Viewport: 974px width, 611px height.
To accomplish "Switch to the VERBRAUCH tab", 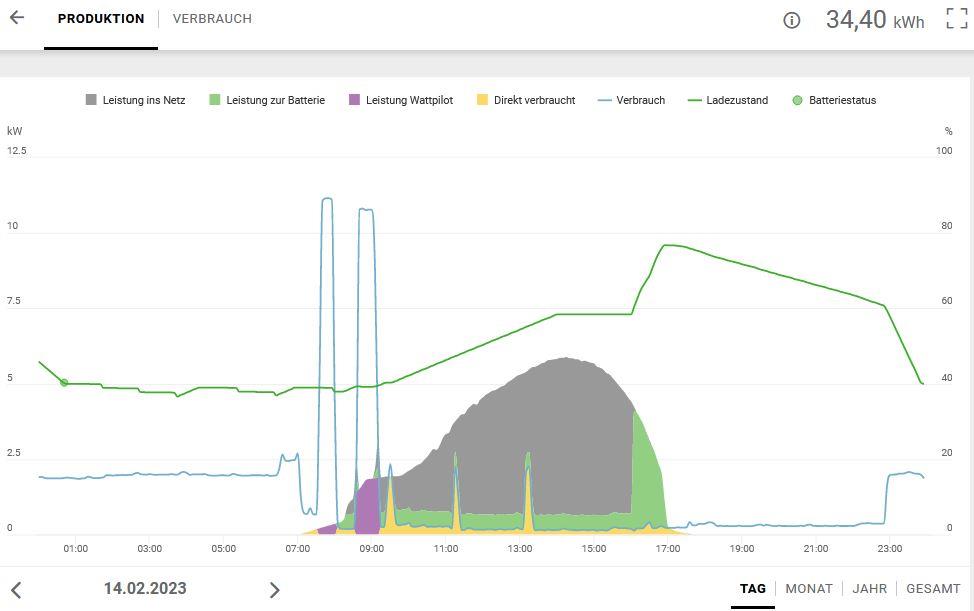I will tap(212, 19).
